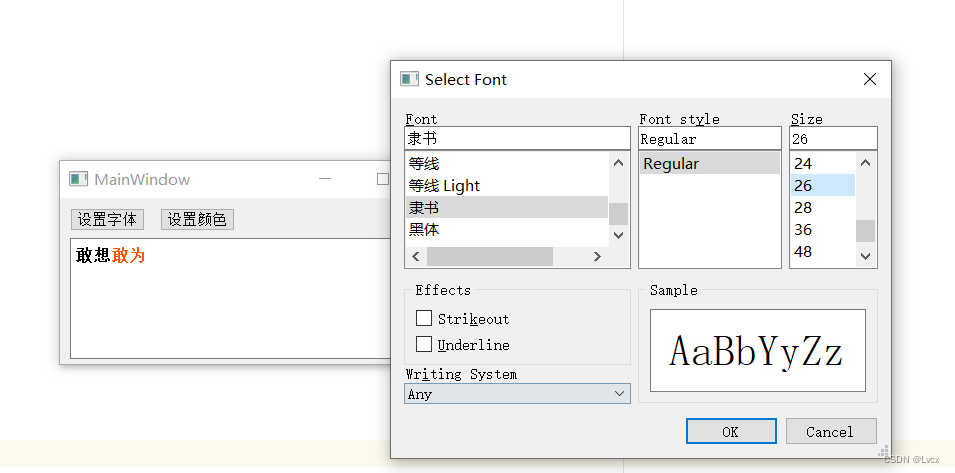Click the MainWindow title bar icon
The width and height of the screenshot is (955, 473).
pos(79,179)
